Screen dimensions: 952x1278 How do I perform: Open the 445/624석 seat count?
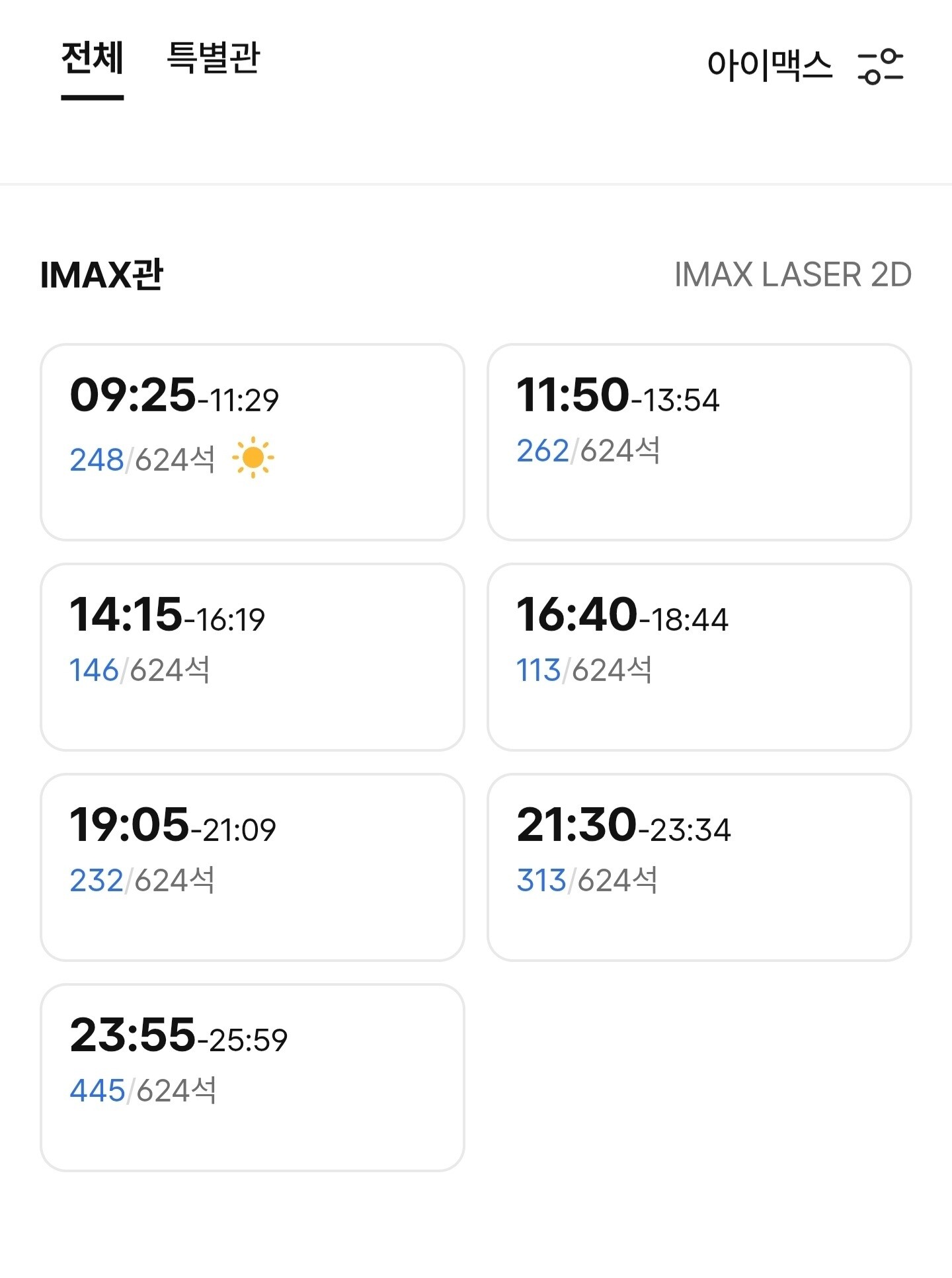point(143,1091)
